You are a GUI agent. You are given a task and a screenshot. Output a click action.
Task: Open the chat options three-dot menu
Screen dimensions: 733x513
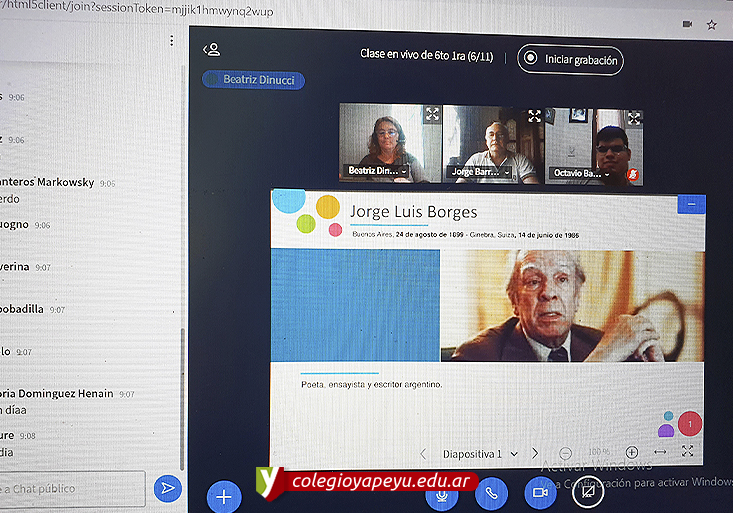coord(171,41)
